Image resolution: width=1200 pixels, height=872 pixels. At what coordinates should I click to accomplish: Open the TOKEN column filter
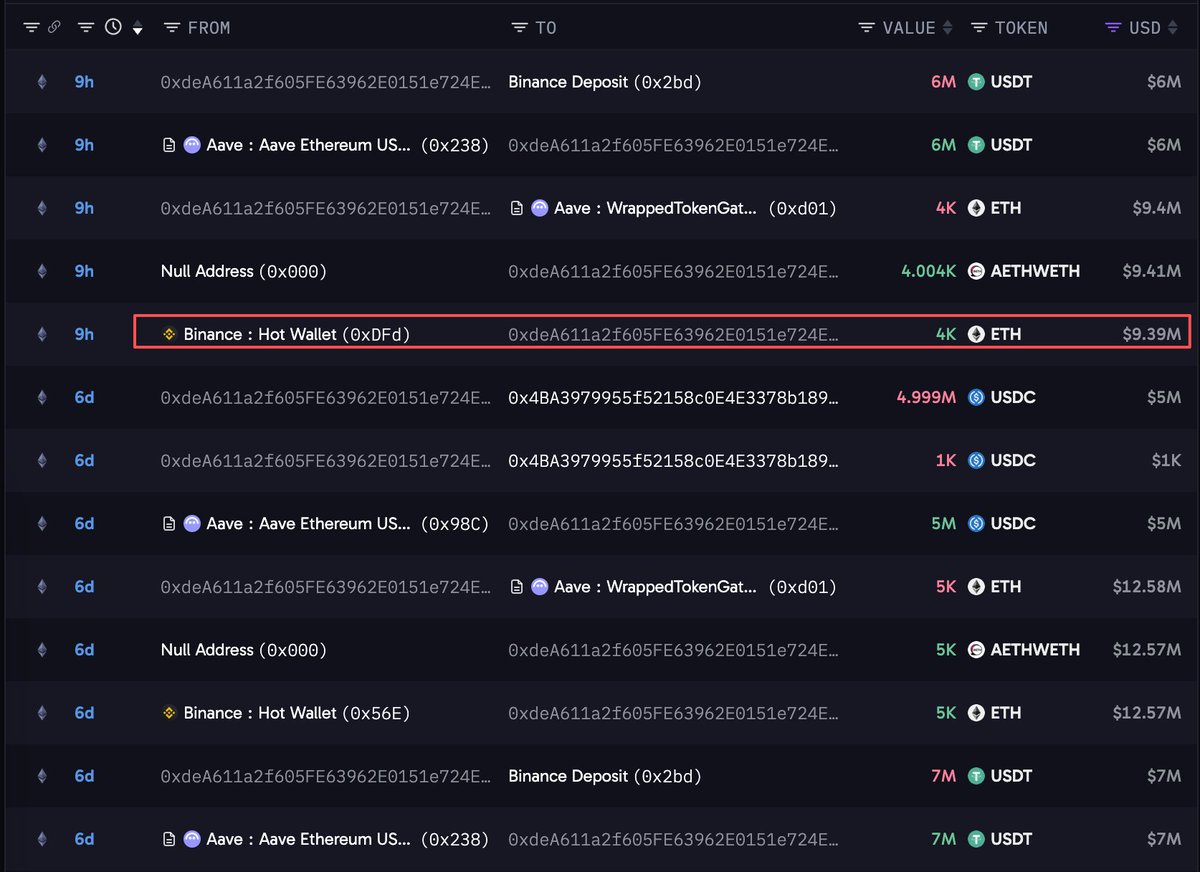pos(979,28)
